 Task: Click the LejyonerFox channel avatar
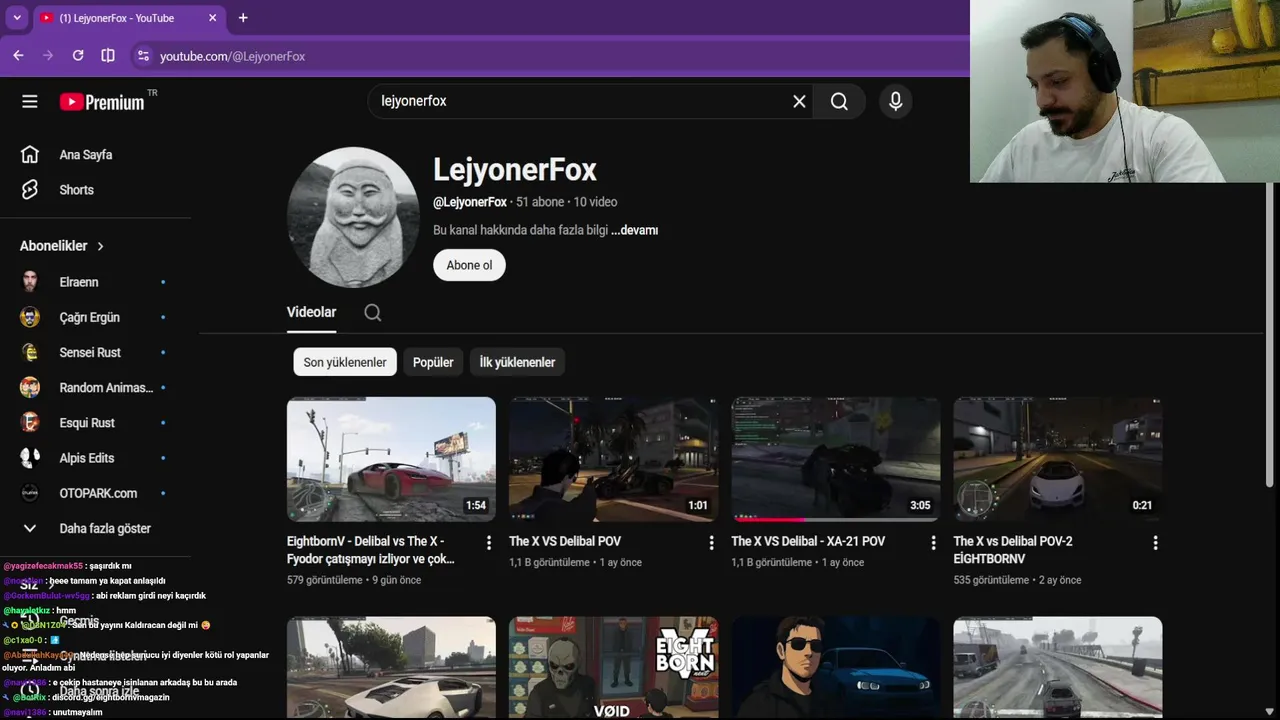353,217
